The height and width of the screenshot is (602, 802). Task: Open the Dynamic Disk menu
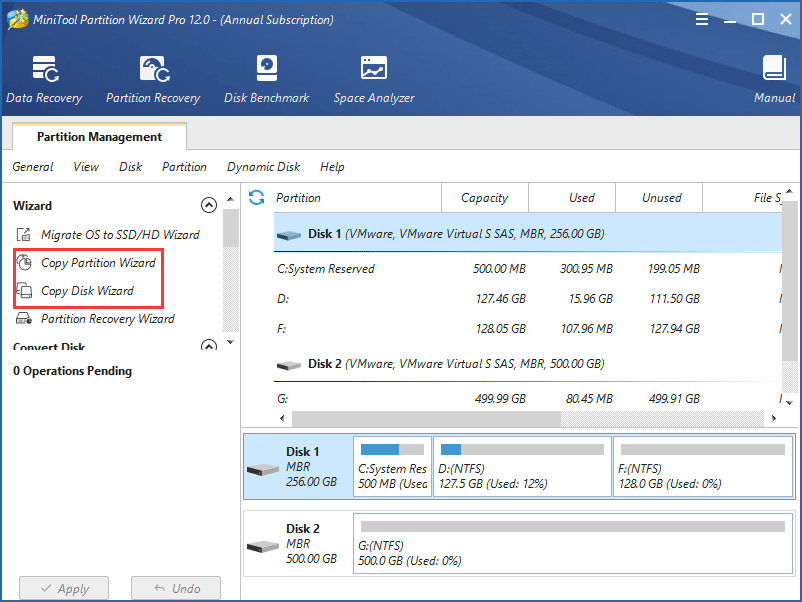(x=263, y=167)
